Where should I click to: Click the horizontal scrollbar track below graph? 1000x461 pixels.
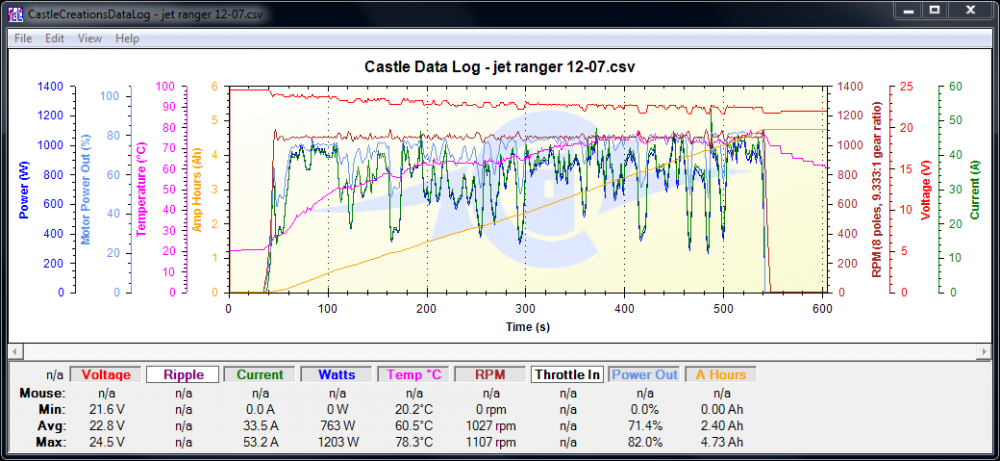coord(500,351)
